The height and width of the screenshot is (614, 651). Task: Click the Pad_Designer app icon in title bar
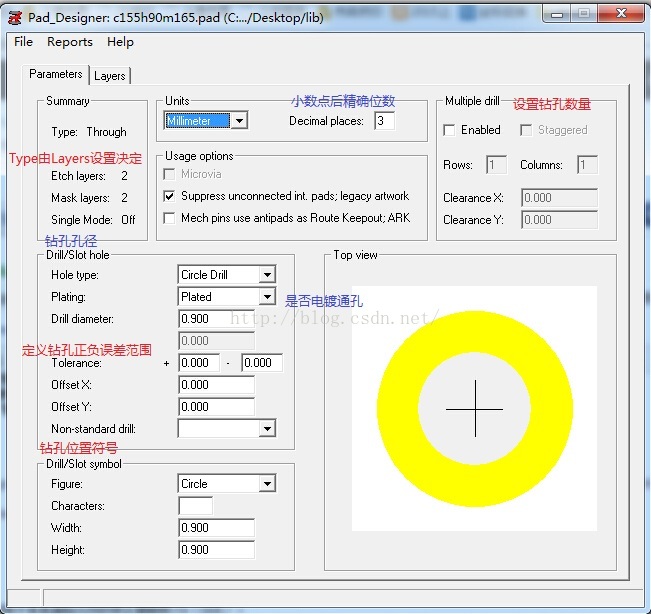14,14
